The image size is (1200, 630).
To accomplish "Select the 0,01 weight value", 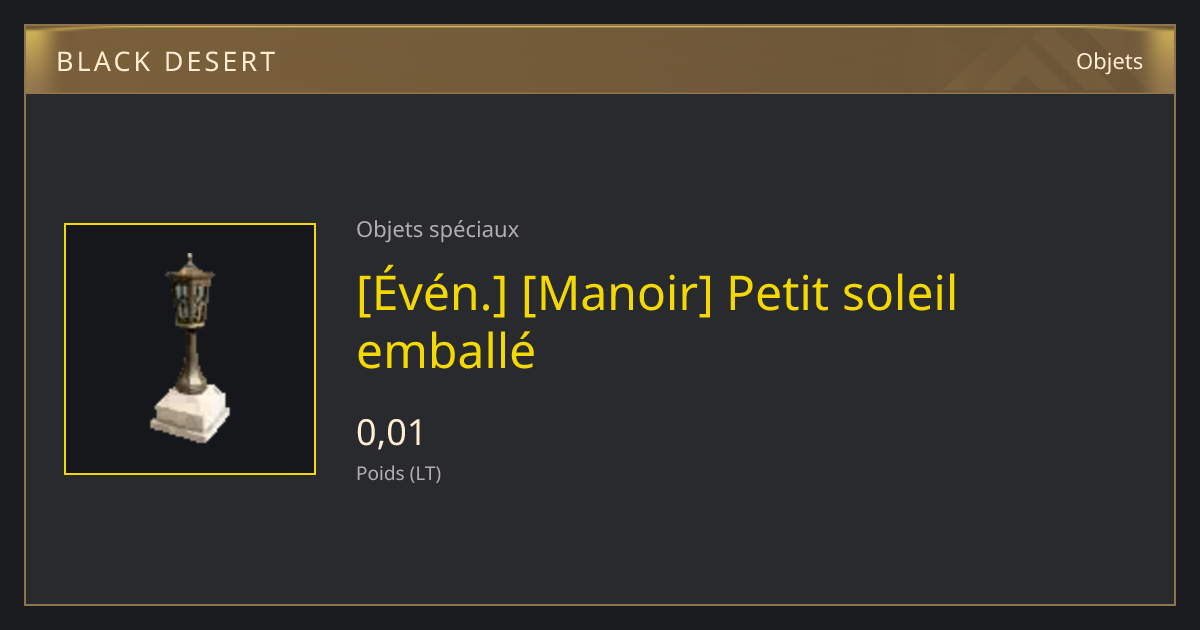I will 390,433.
